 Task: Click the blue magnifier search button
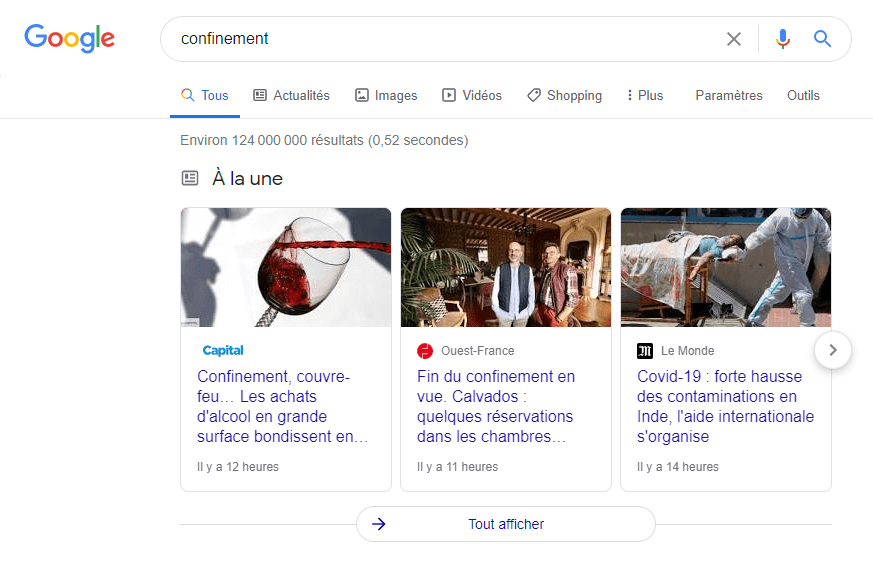pyautogui.click(x=822, y=38)
